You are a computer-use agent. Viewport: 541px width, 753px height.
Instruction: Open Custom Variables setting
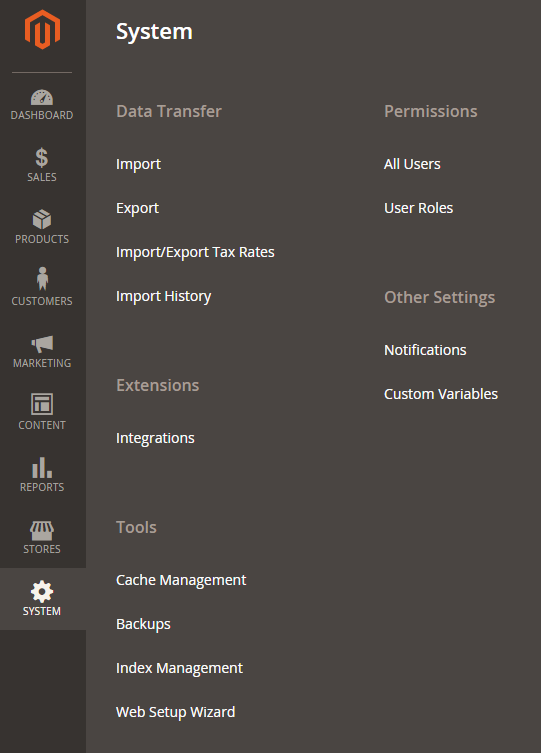click(441, 394)
